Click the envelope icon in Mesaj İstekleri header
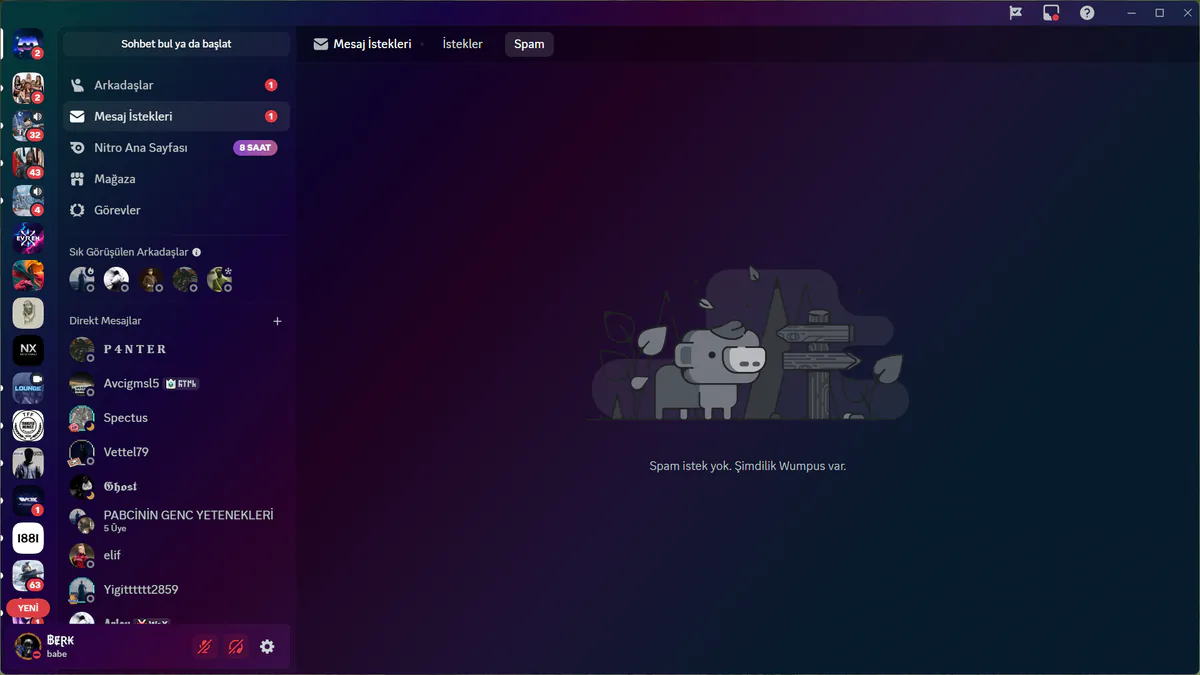Viewport: 1200px width, 675px height. coord(321,44)
